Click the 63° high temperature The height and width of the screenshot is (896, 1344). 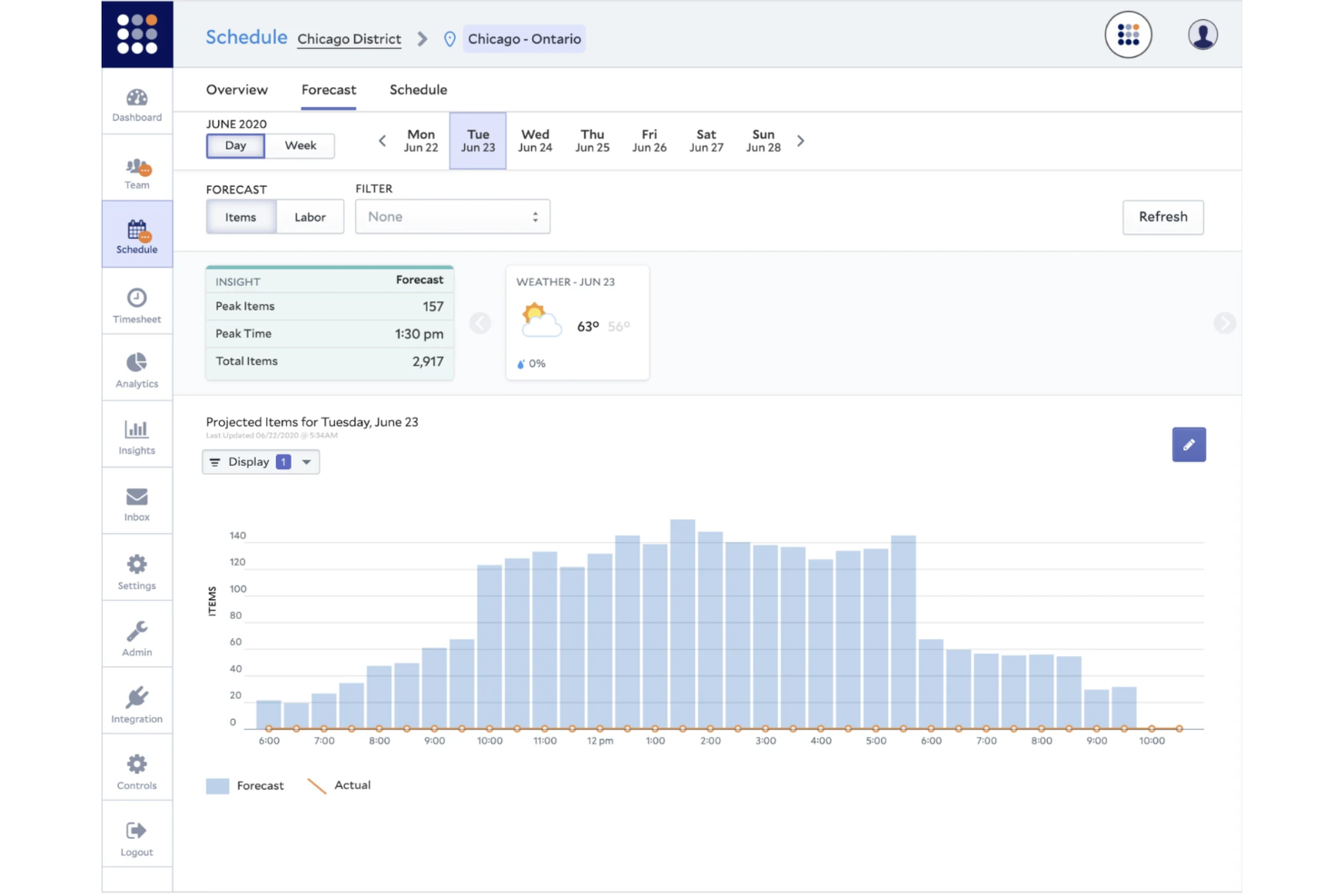pyautogui.click(x=588, y=326)
